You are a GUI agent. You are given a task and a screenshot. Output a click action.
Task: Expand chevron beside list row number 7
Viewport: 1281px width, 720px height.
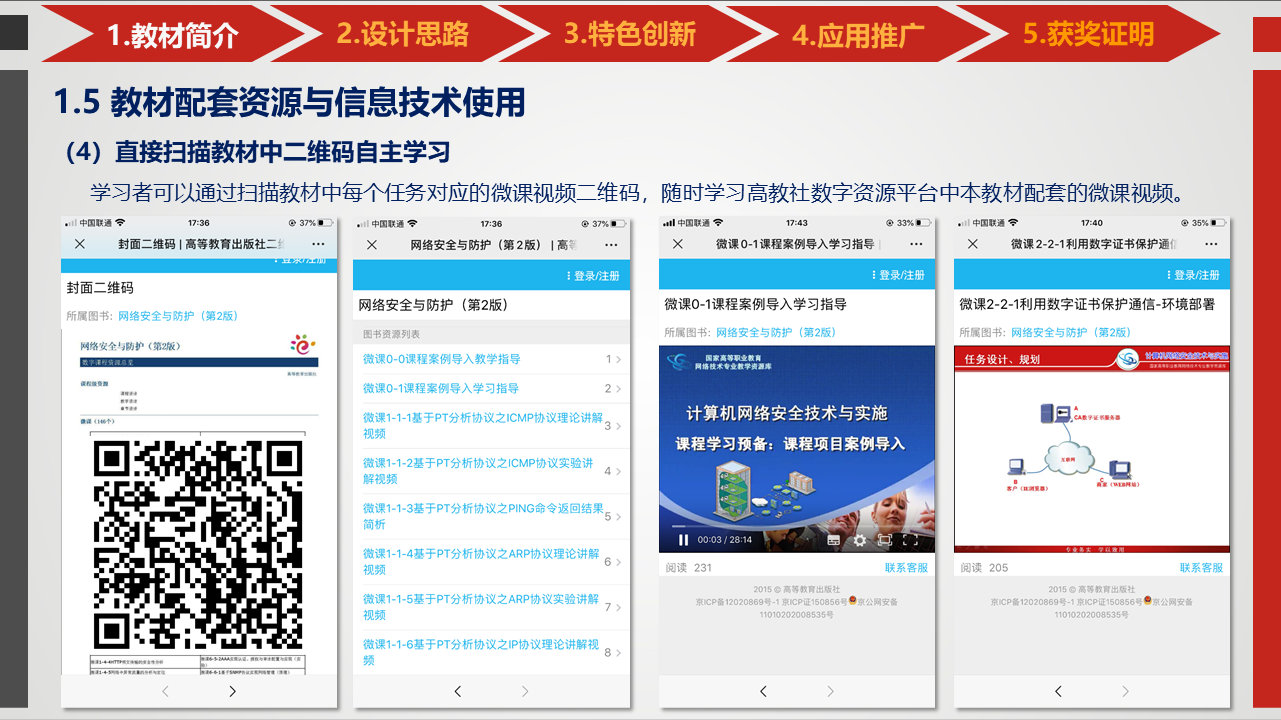[619, 608]
